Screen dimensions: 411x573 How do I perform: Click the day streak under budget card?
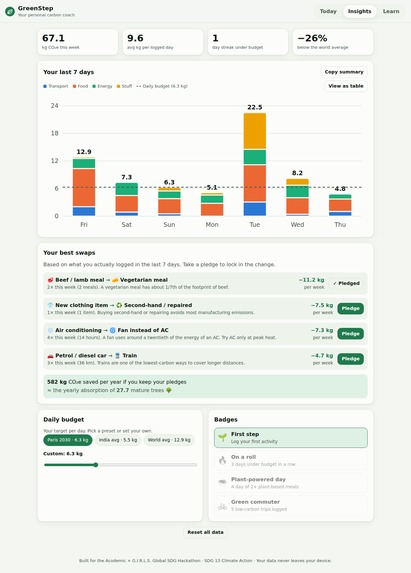248,42
